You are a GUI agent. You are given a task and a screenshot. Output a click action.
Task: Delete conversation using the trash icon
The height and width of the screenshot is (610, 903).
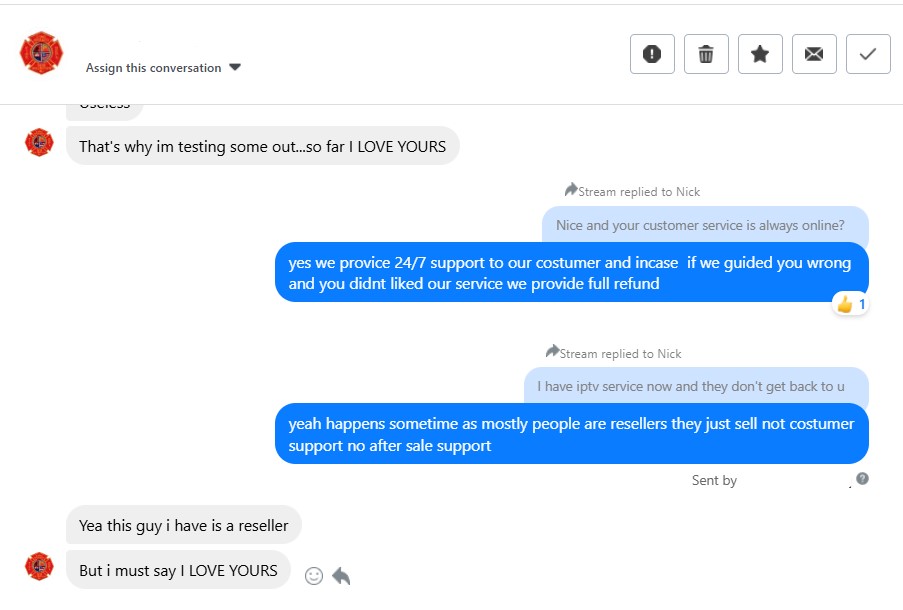pos(706,54)
